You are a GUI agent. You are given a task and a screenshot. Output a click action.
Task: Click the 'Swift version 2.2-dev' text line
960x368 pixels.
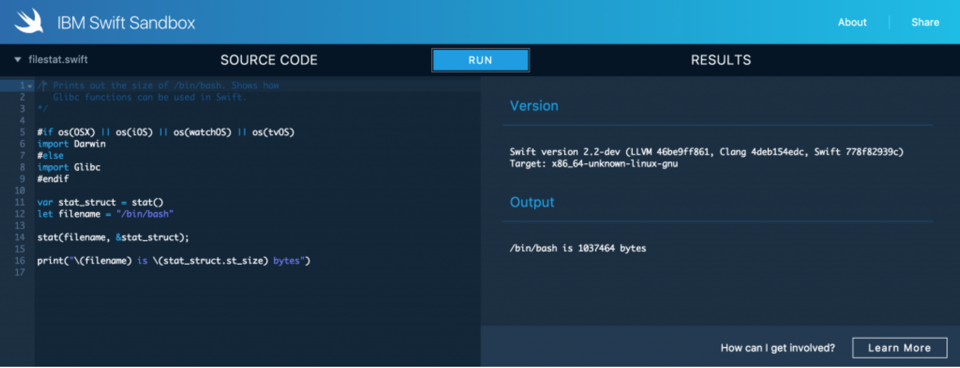(707, 152)
